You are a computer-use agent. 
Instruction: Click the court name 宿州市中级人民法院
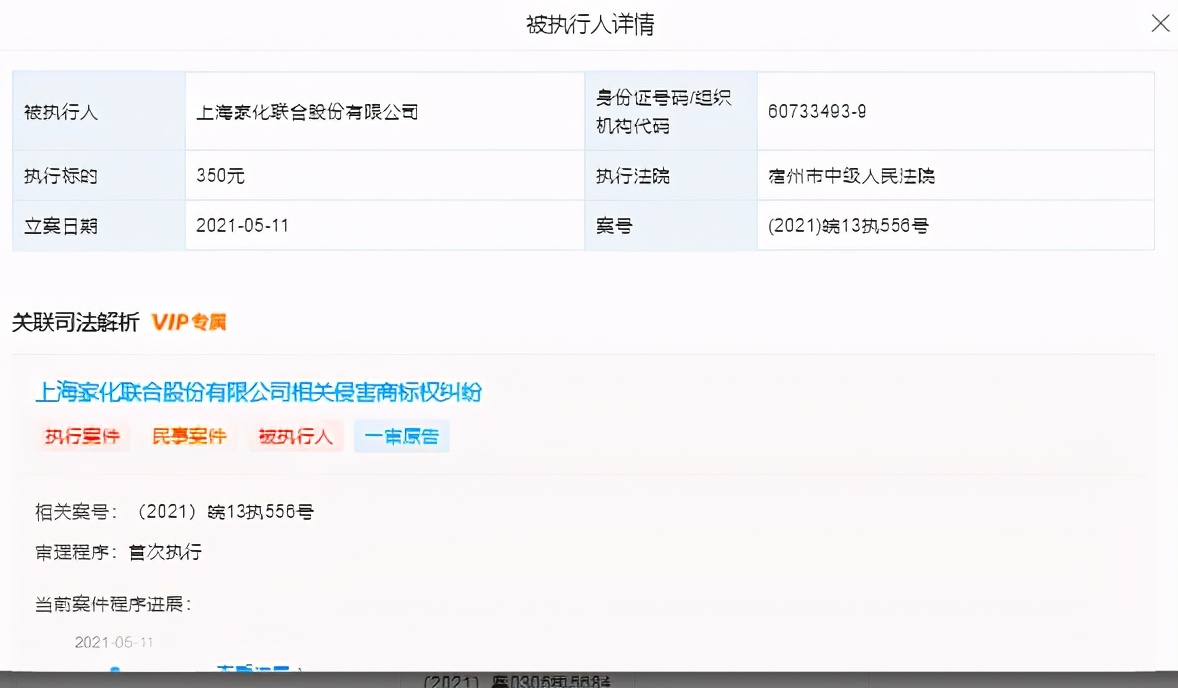pyautogui.click(x=851, y=176)
